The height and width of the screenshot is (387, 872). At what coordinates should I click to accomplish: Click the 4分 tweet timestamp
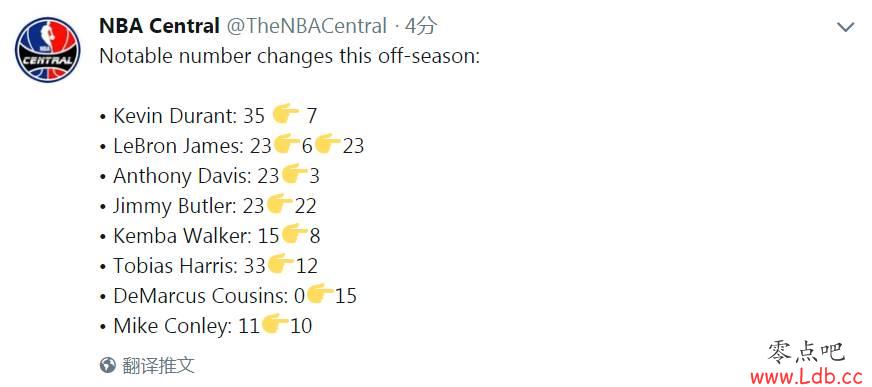(421, 26)
